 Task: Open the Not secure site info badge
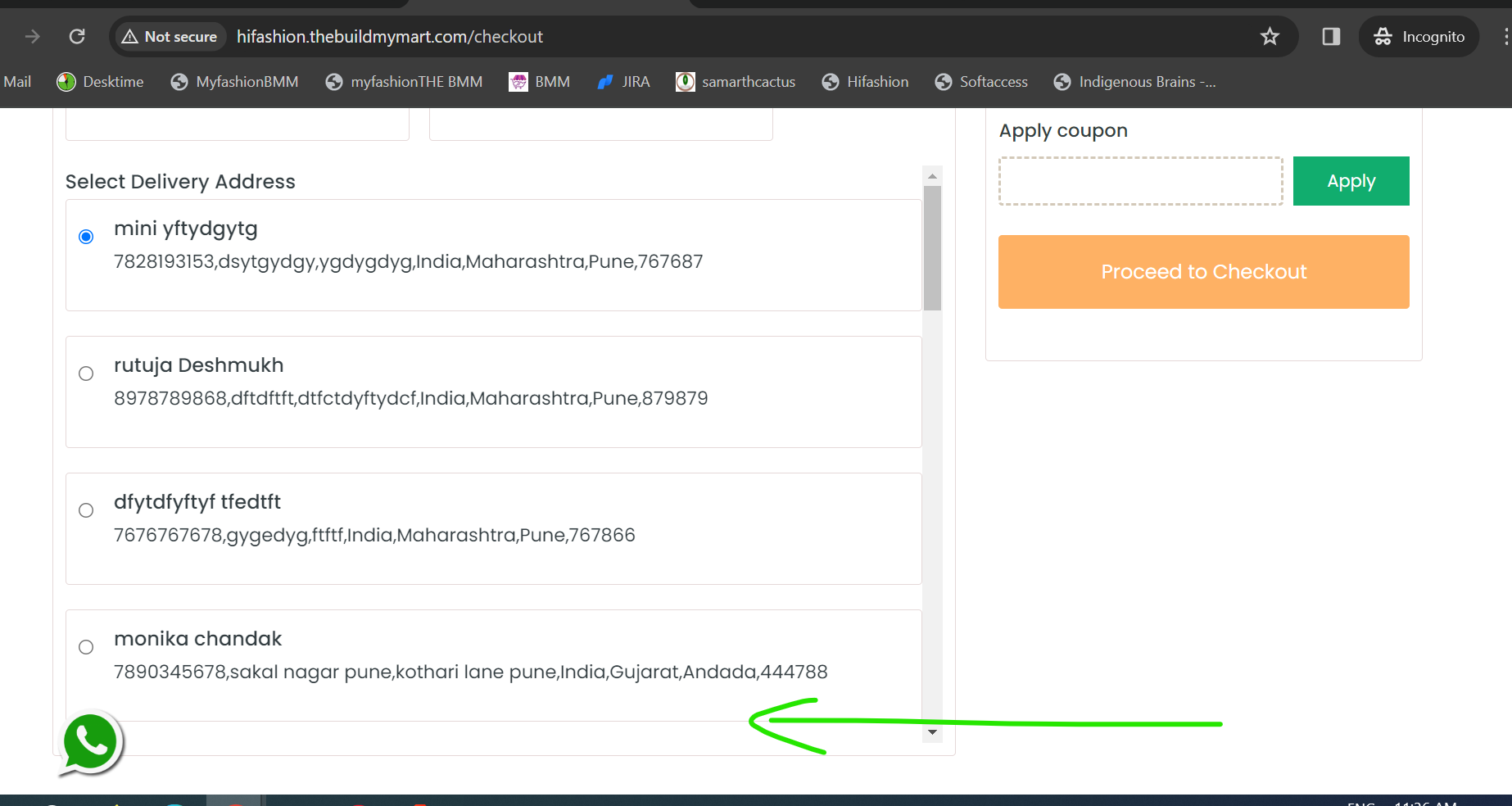point(170,37)
